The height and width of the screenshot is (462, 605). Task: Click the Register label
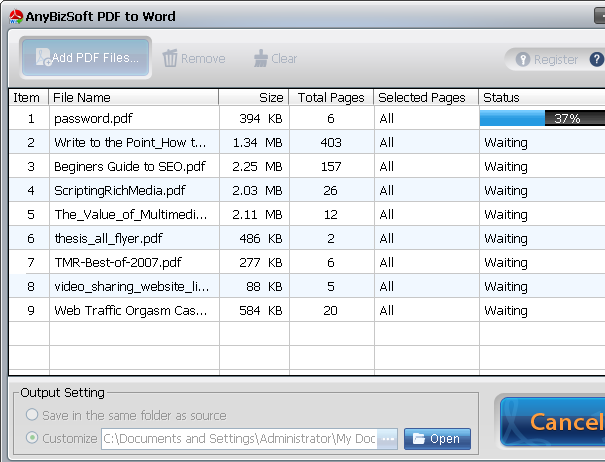556,59
